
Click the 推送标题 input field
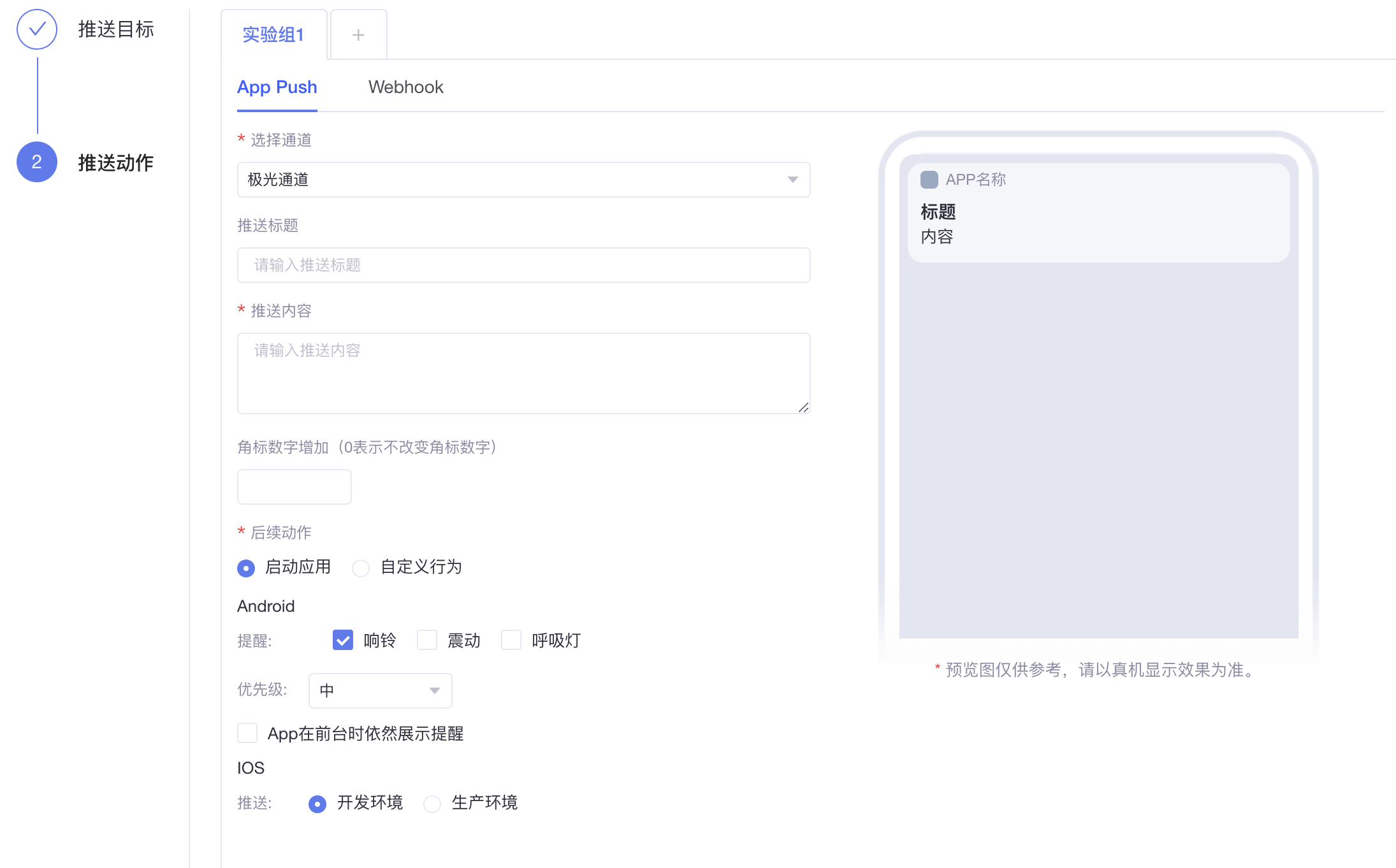pos(524,265)
